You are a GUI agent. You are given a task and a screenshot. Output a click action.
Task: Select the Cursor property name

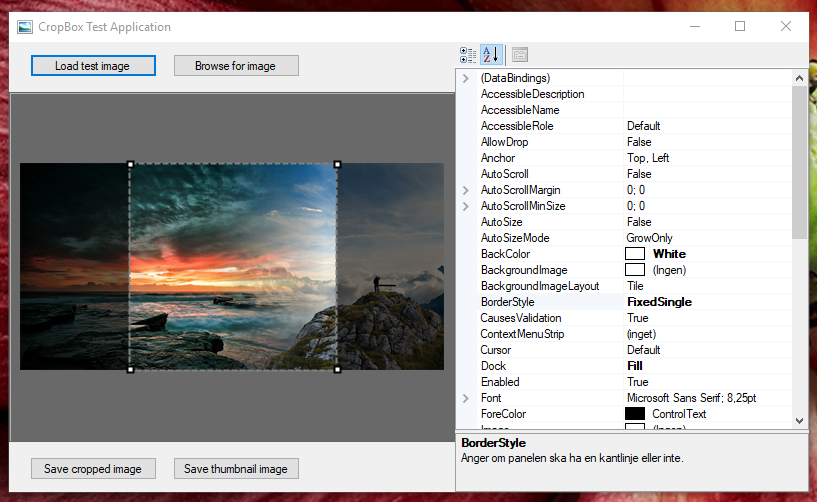[496, 350]
